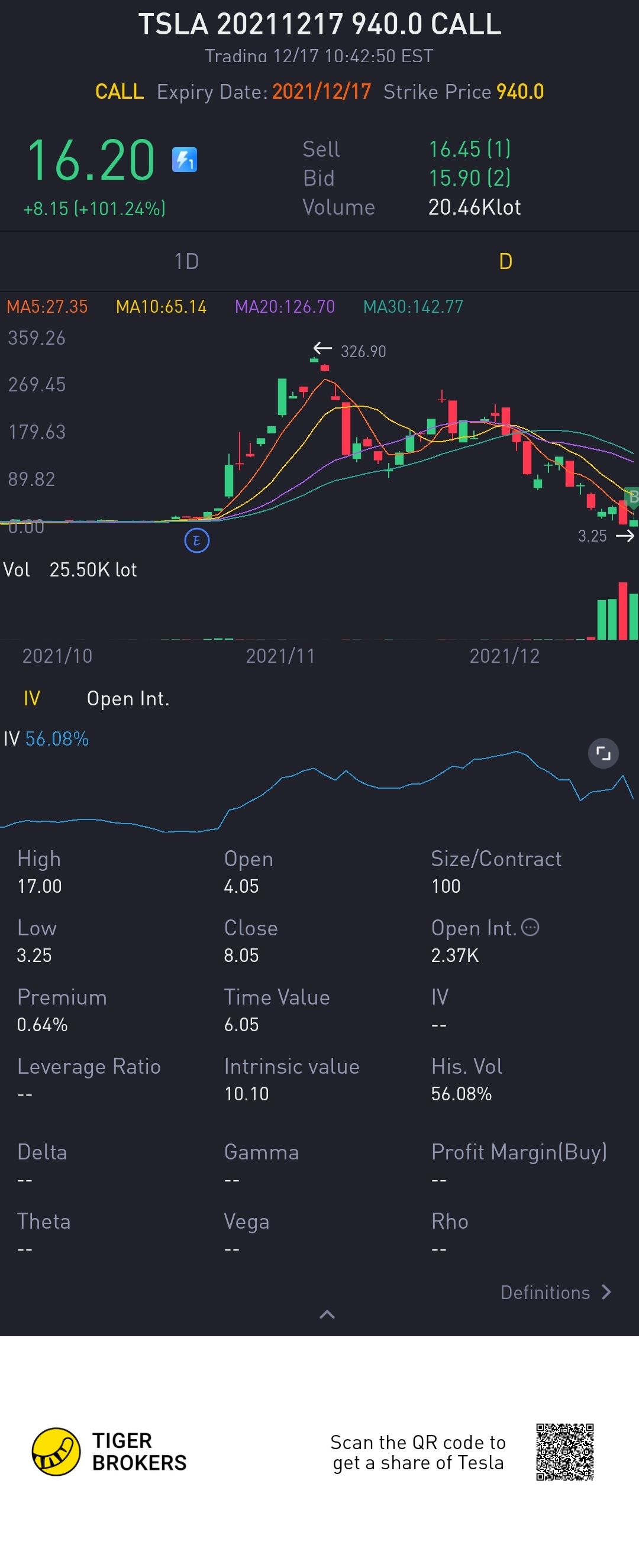This screenshot has width=639, height=1568.
Task: Tap the Time Value 6.05
Action: (241, 1025)
